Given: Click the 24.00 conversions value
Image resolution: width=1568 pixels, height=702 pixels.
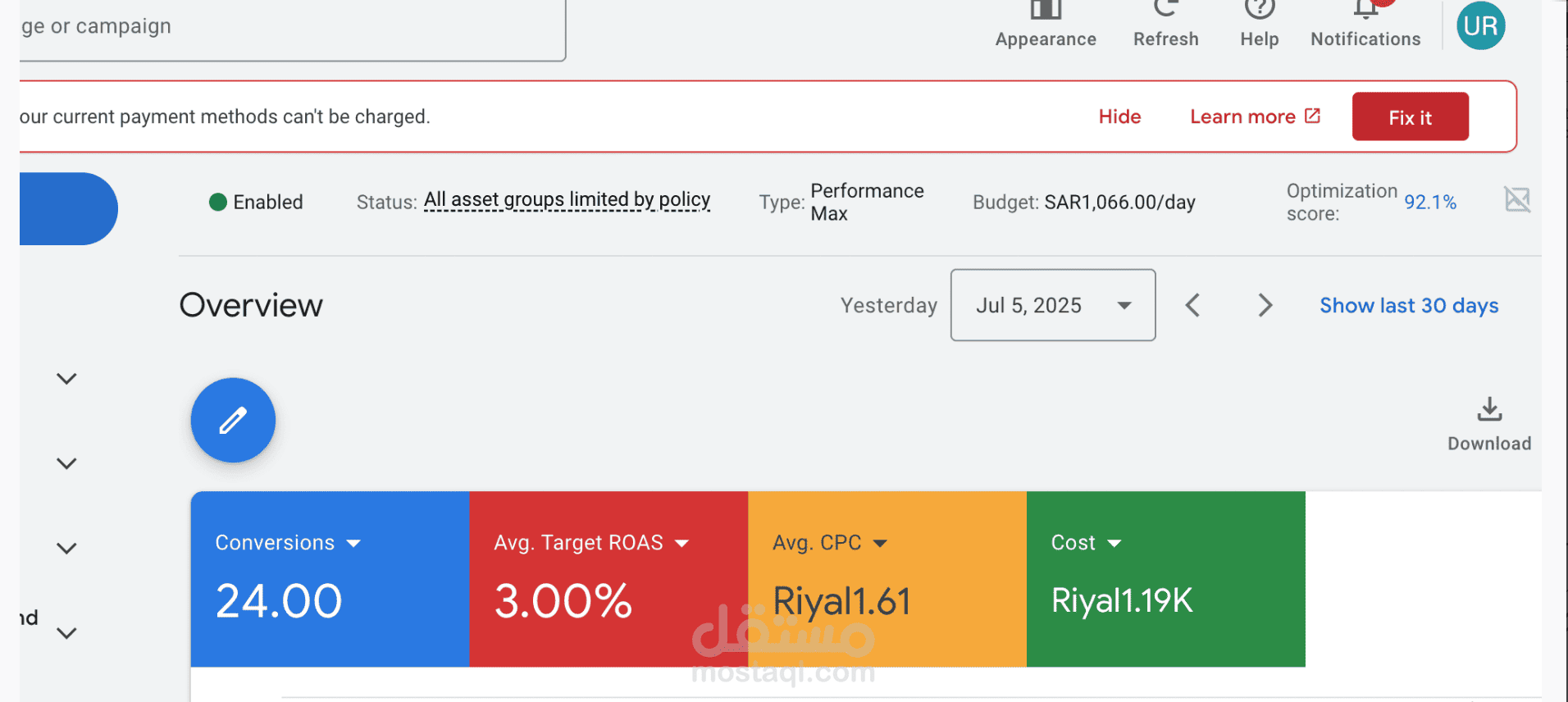Looking at the screenshot, I should tap(279, 601).
